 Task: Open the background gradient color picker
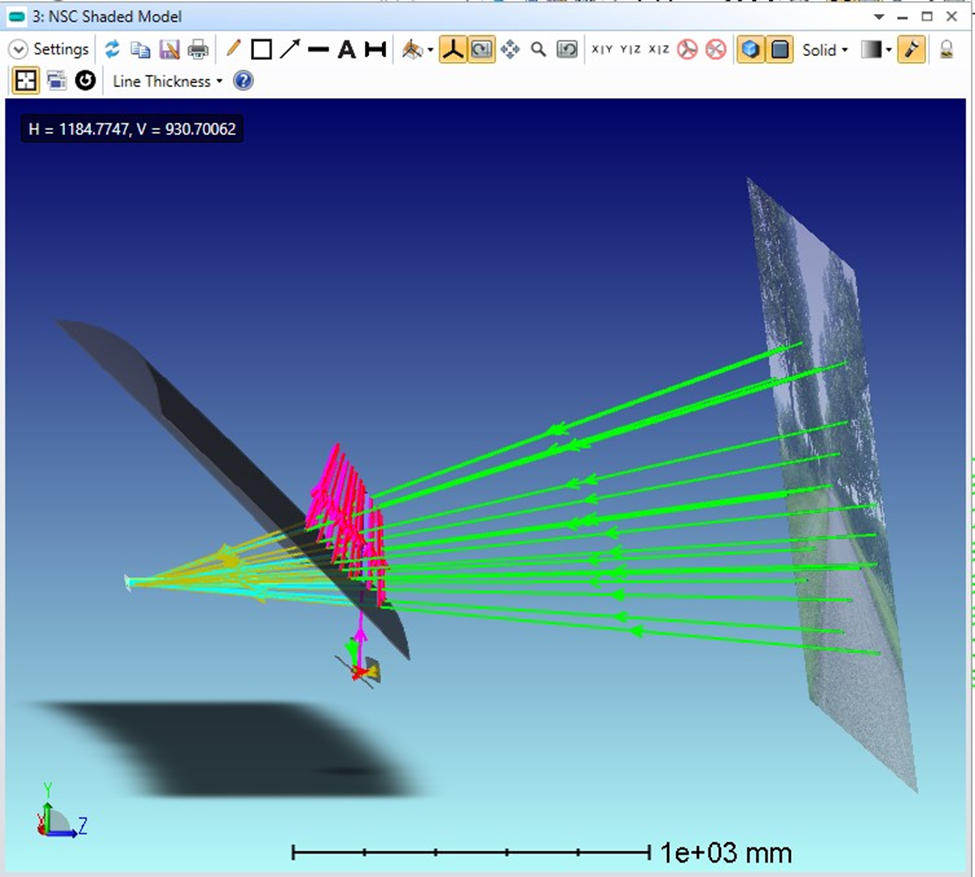tap(876, 50)
